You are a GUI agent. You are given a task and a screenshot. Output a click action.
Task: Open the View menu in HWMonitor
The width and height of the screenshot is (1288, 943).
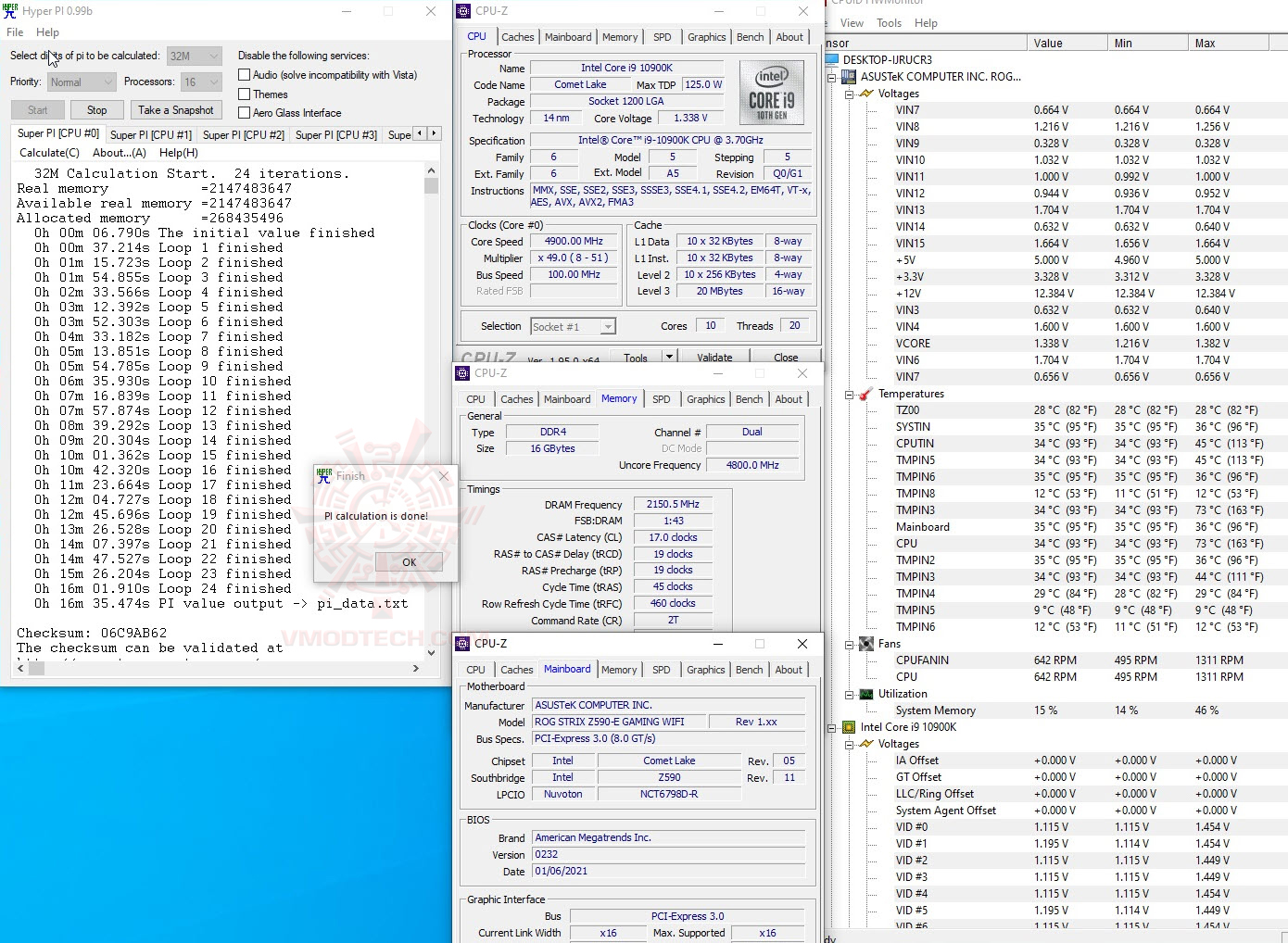(852, 23)
